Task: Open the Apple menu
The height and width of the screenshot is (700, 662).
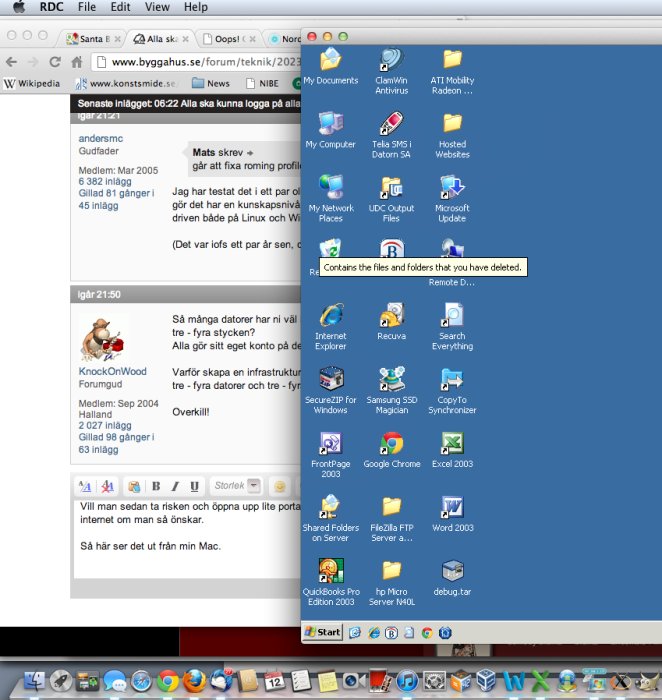Action: 19,7
